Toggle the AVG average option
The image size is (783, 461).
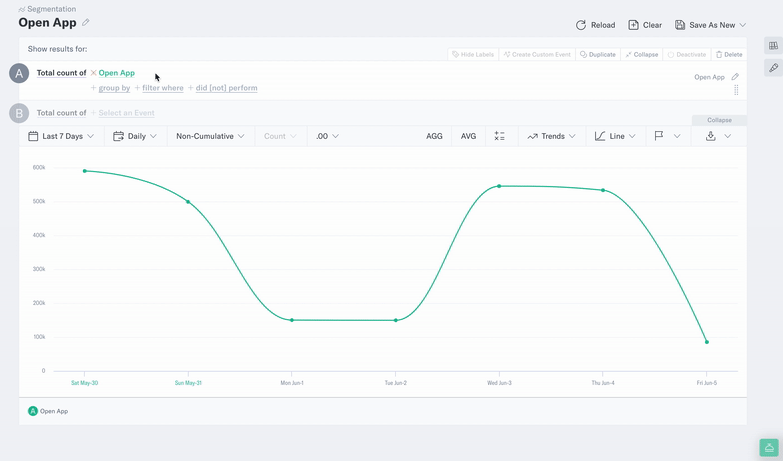pyautogui.click(x=468, y=136)
